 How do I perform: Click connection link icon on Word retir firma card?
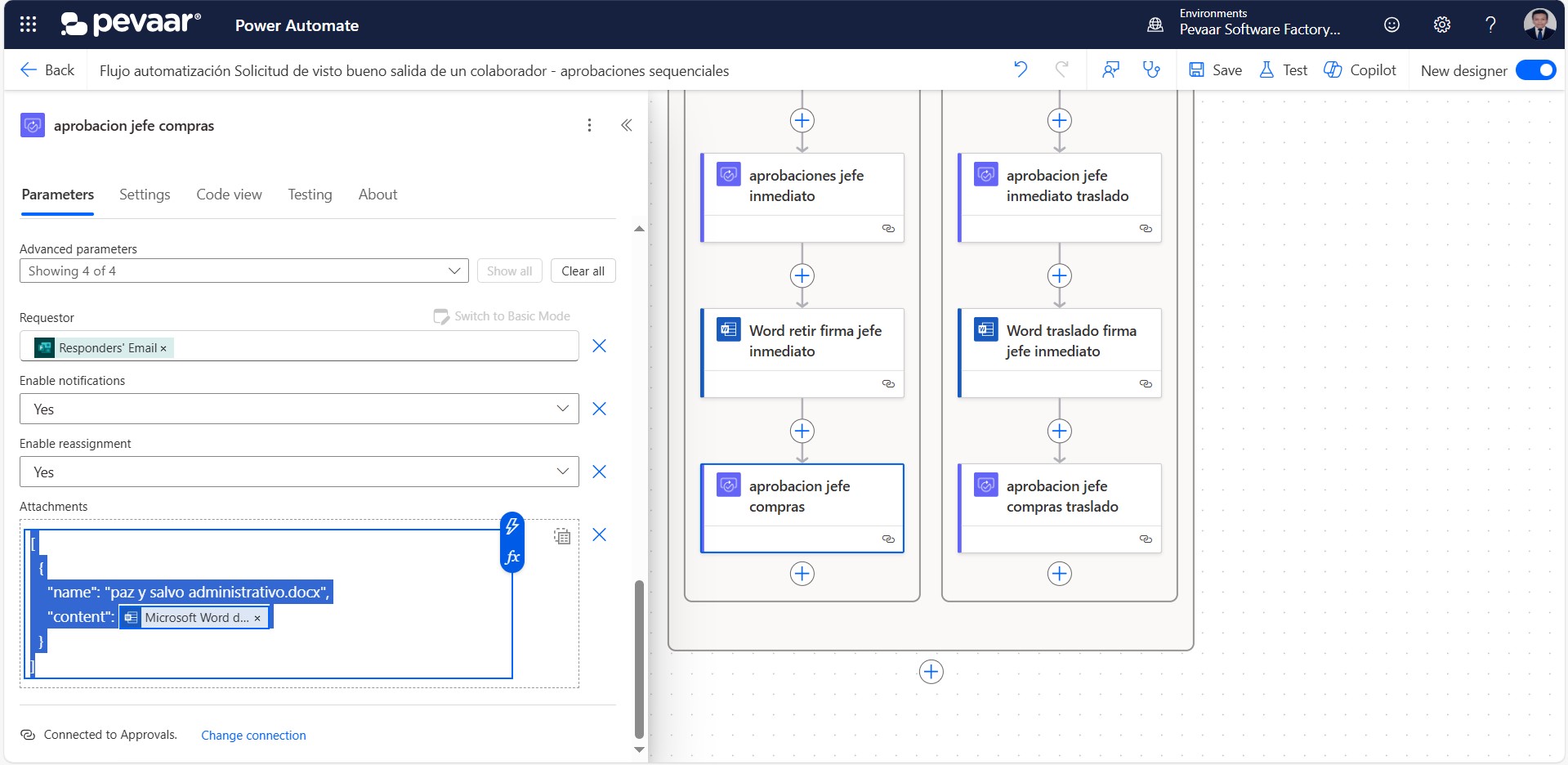point(888,384)
